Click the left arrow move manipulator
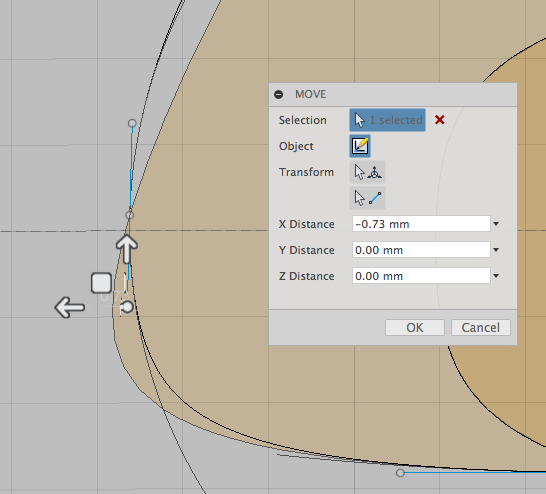Screen dimensions: 546x494 point(70,307)
